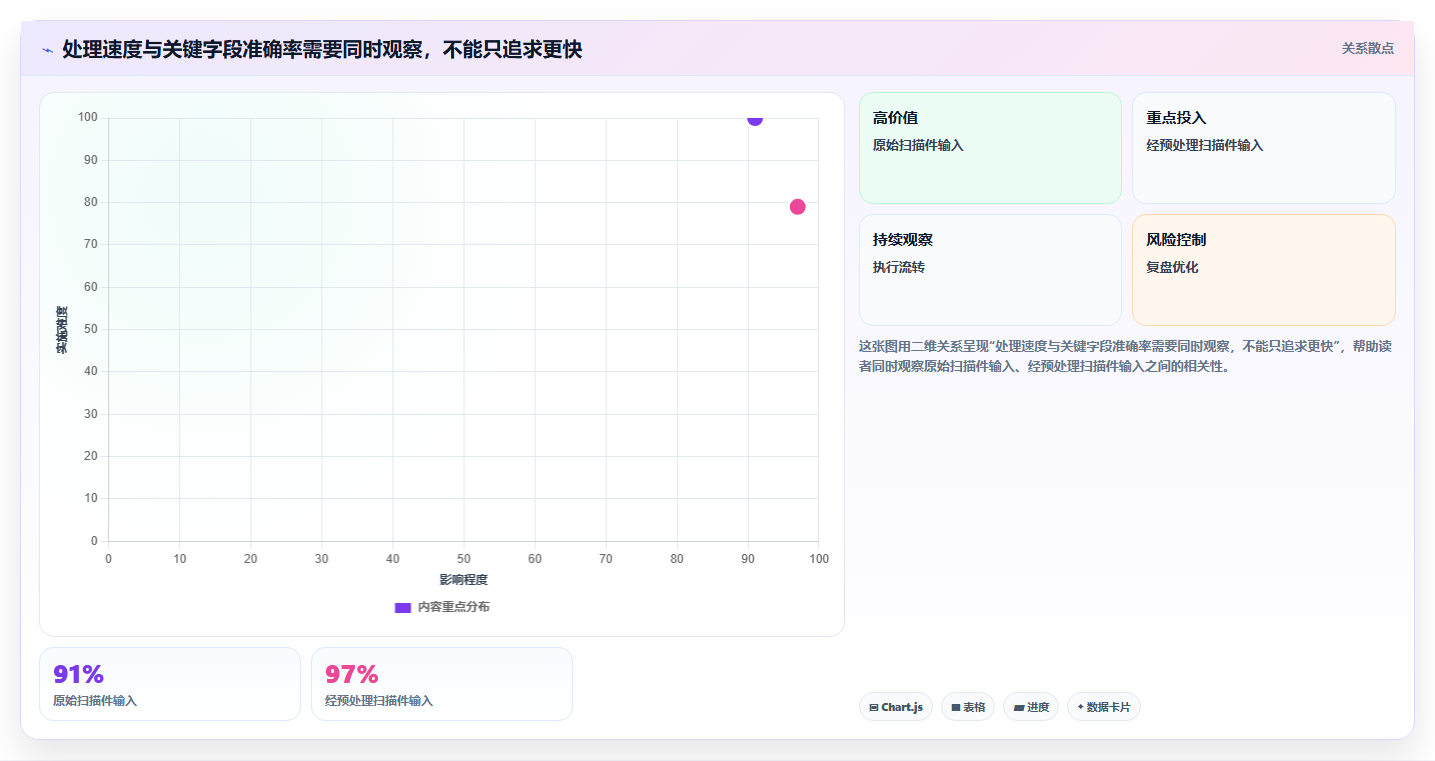Click the description paragraph beginning 这张图用二维关系

coord(1125,356)
